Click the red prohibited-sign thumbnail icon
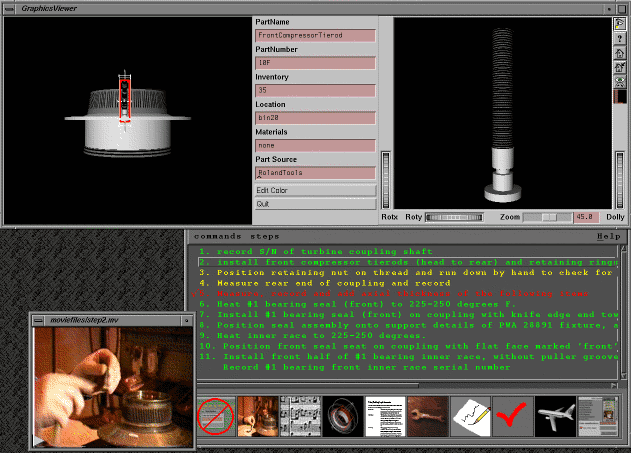 pyautogui.click(x=215, y=416)
